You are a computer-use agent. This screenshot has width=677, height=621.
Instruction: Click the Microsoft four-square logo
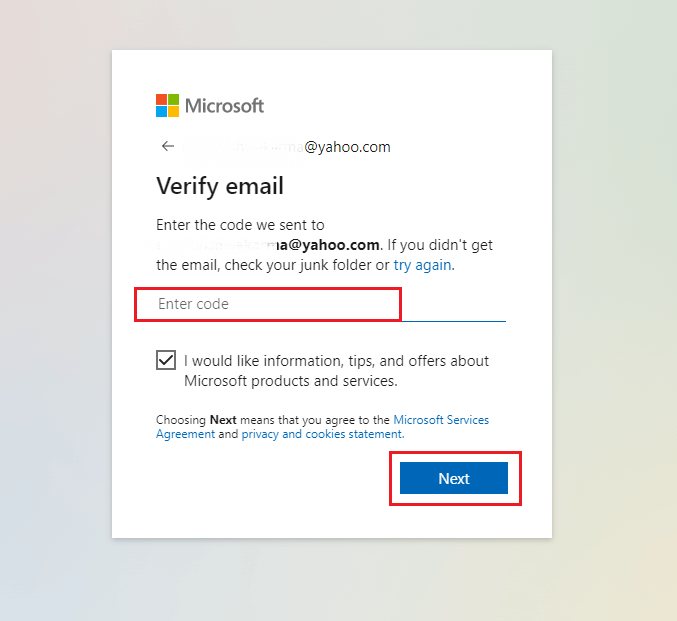[167, 105]
